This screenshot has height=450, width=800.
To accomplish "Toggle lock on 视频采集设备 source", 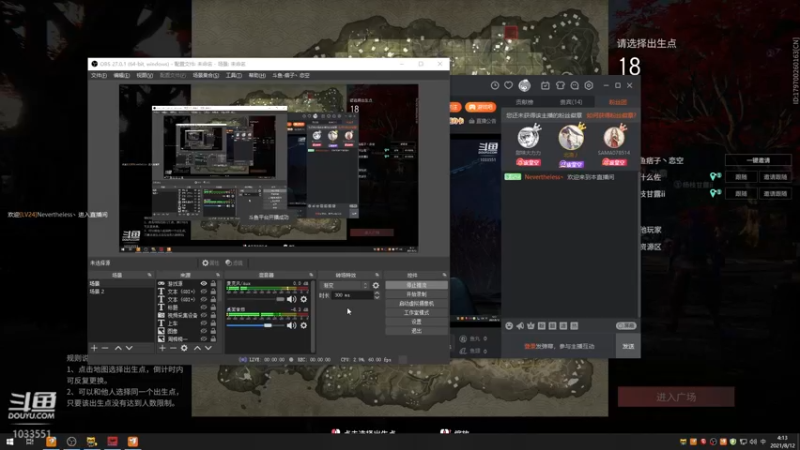I will 213,315.
